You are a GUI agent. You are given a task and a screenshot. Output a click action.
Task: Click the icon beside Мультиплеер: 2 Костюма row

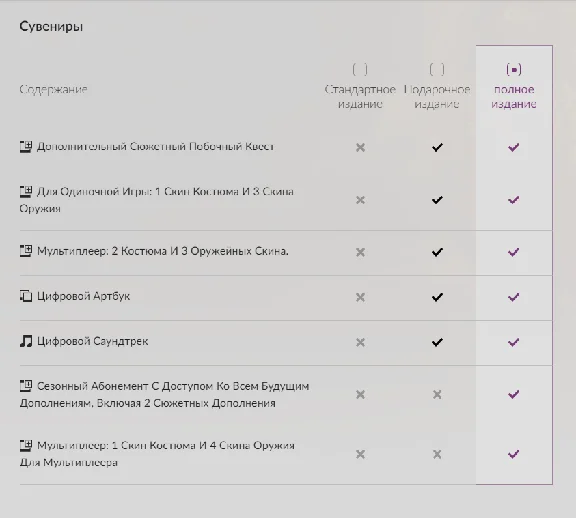26,251
